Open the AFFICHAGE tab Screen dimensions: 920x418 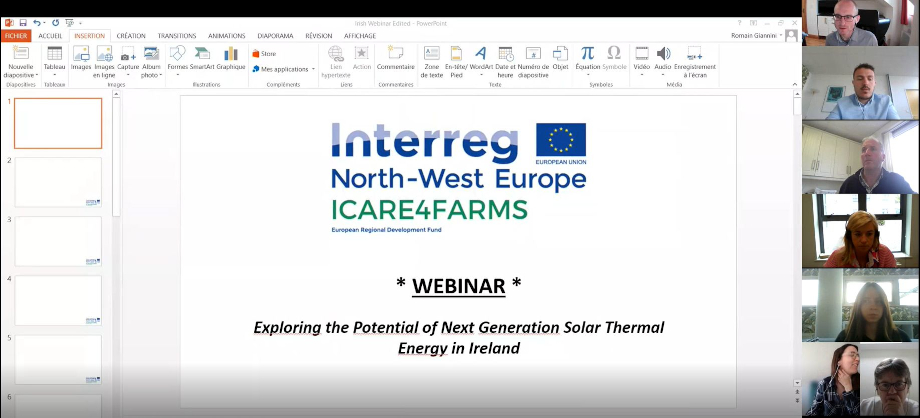coord(360,36)
